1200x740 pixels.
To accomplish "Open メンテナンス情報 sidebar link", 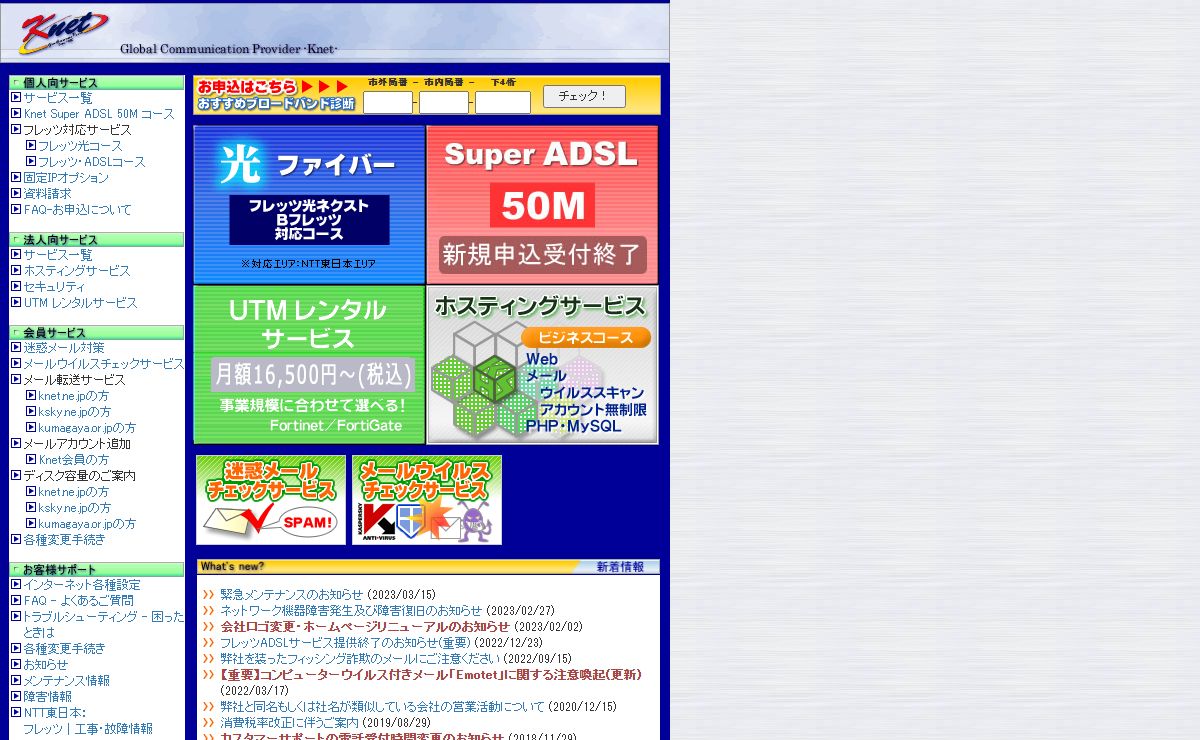I will [x=67, y=681].
